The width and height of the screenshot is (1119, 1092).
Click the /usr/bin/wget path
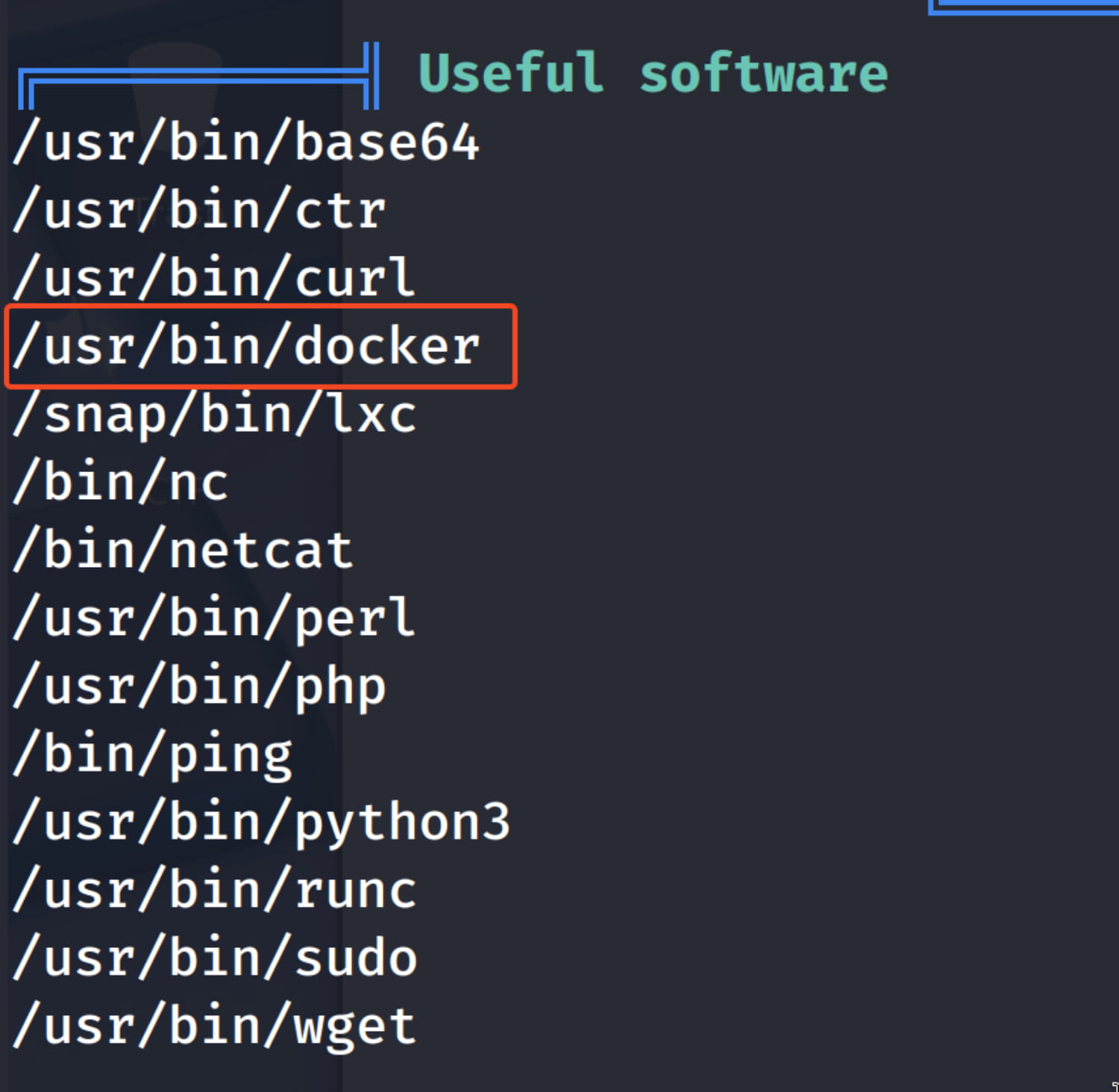215,1026
